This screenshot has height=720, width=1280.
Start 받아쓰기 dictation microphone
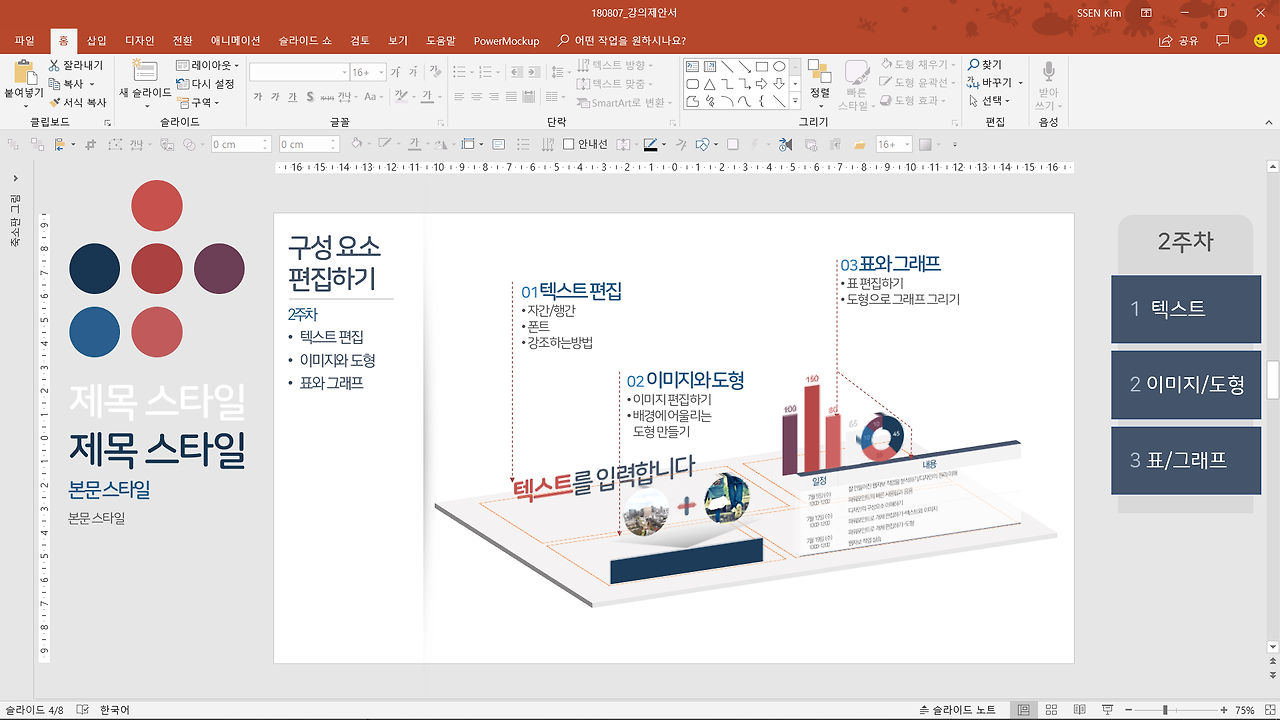coord(1048,73)
